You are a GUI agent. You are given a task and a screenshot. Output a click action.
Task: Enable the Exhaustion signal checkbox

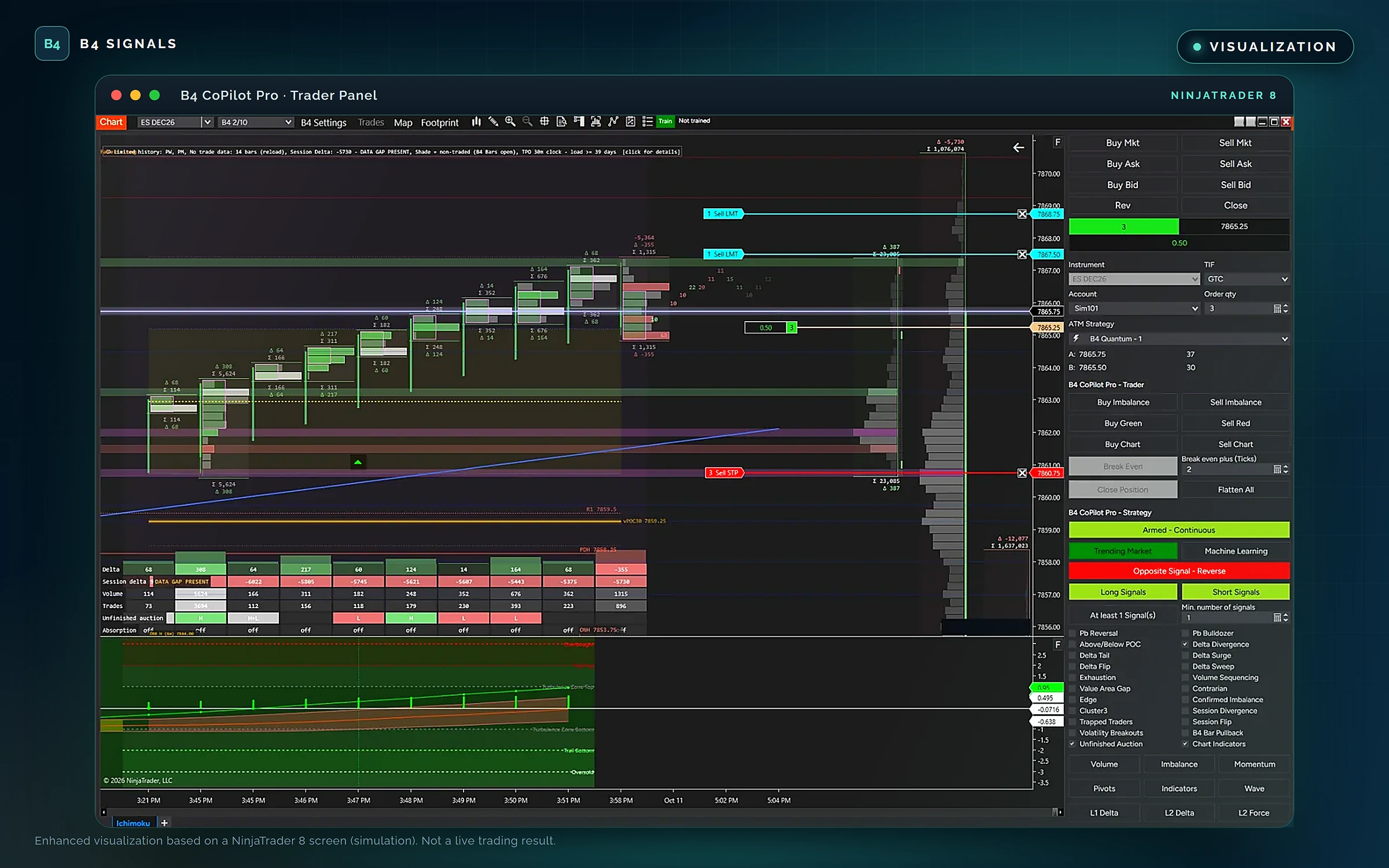tap(1072, 678)
